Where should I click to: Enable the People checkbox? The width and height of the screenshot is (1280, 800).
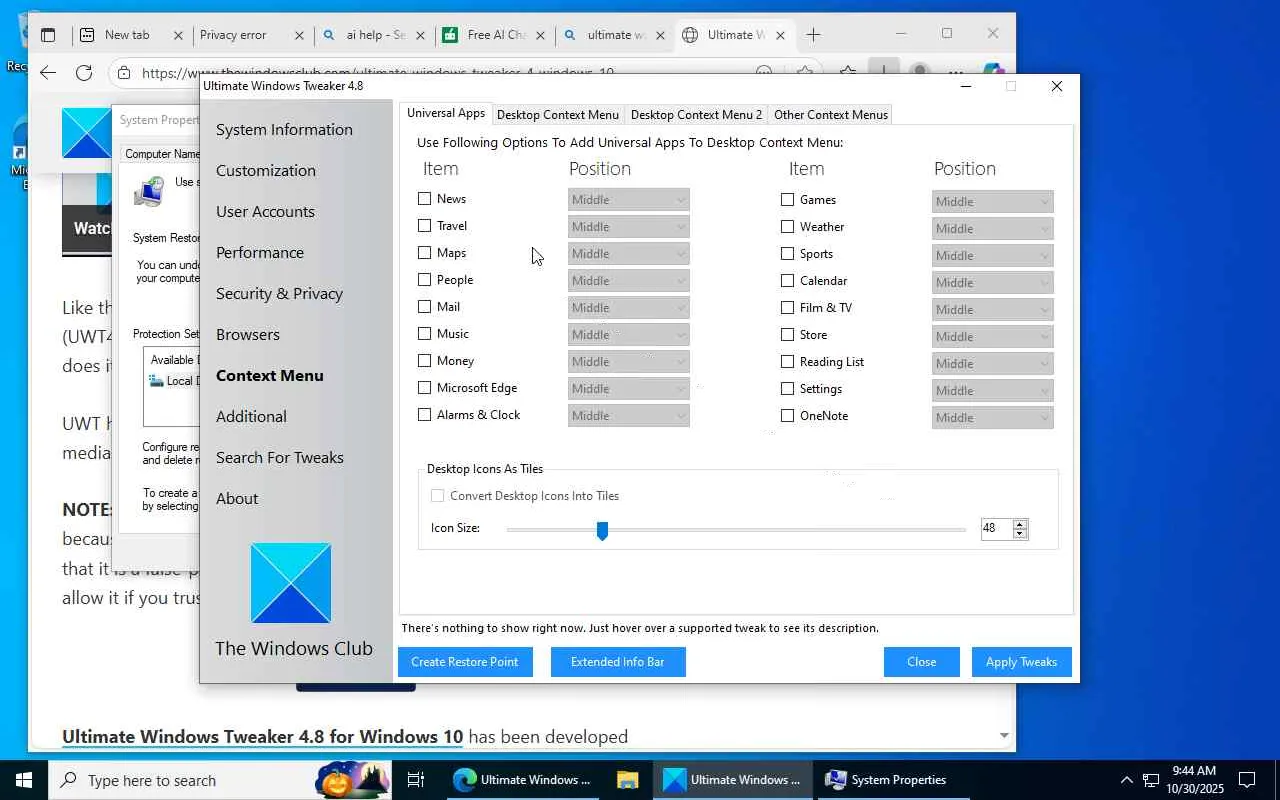pyautogui.click(x=425, y=280)
